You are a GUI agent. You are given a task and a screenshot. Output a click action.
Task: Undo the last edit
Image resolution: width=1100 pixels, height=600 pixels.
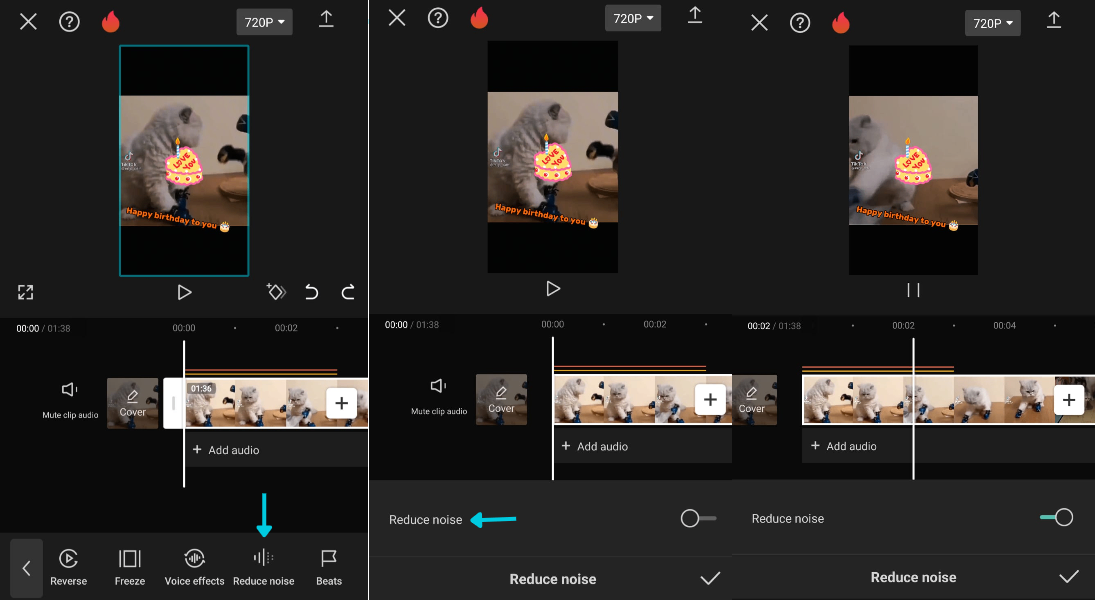[x=312, y=292]
